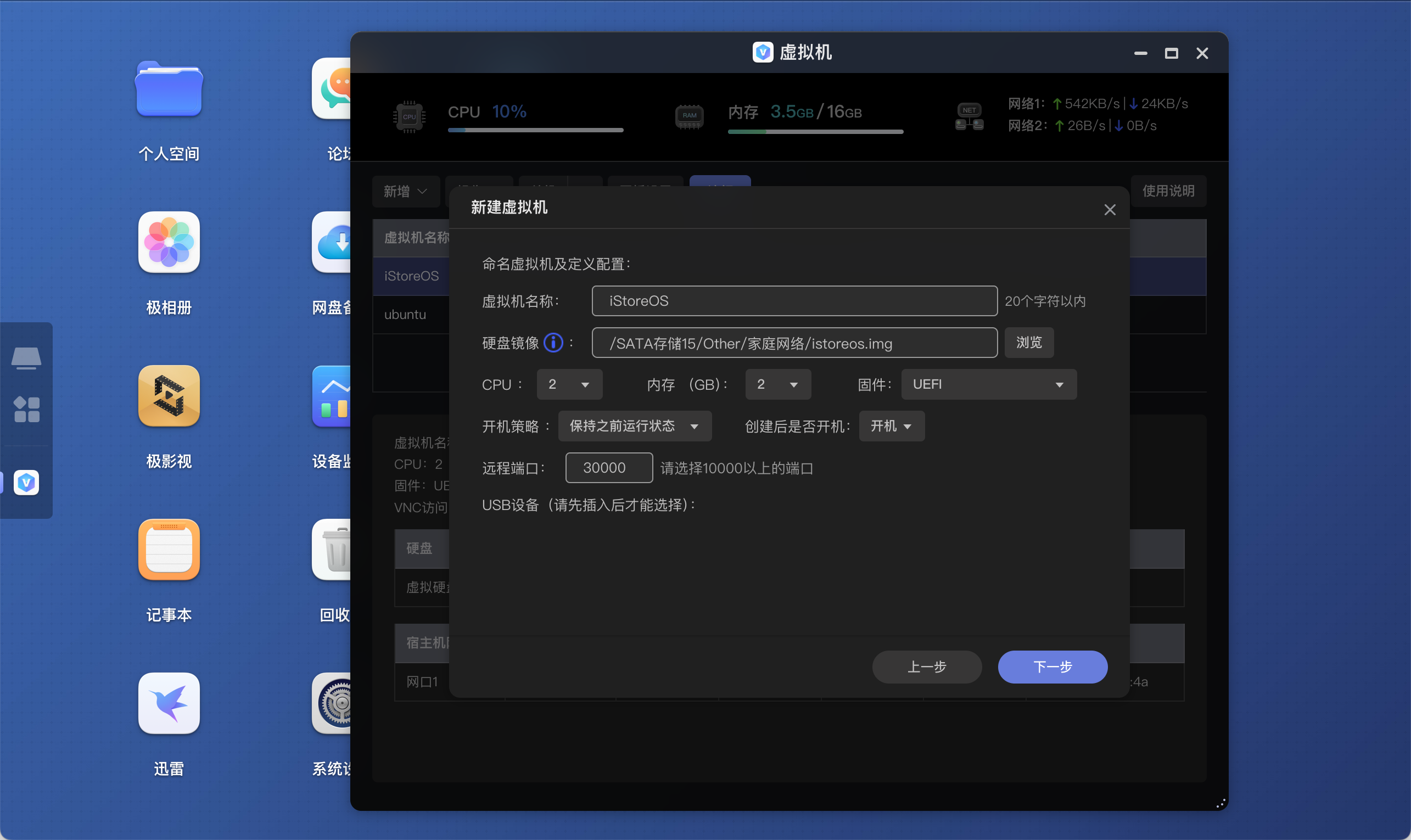The height and width of the screenshot is (840, 1411).
Task: Click the 远程端口 input field
Action: pos(608,468)
